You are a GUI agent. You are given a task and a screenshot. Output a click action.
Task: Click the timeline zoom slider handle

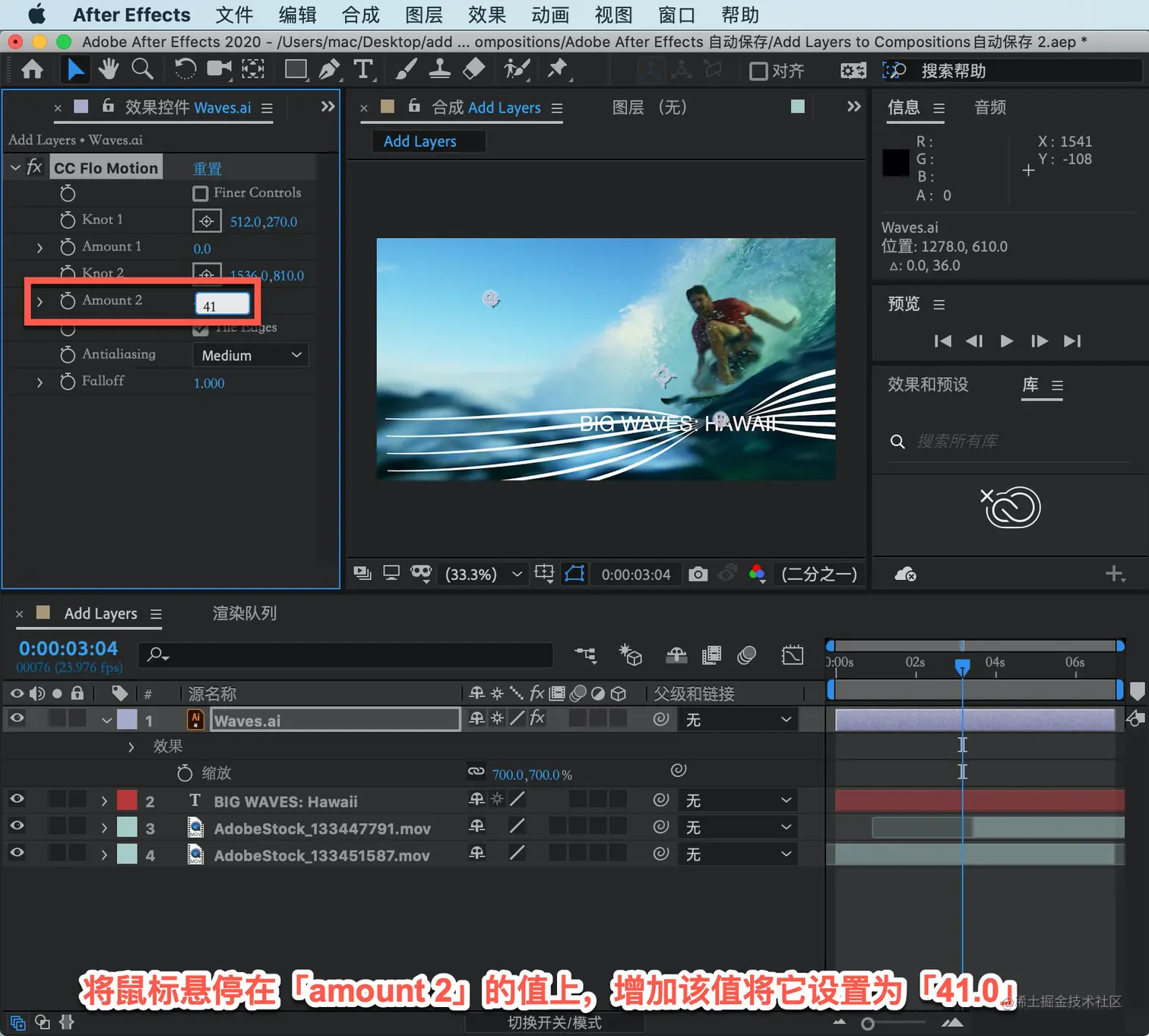click(x=867, y=1024)
